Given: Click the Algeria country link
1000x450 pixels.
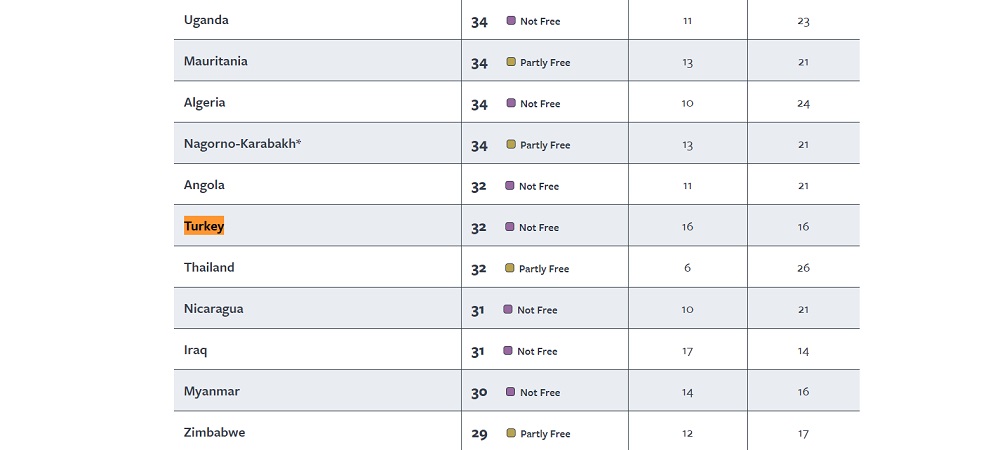Looking at the screenshot, I should (204, 103).
